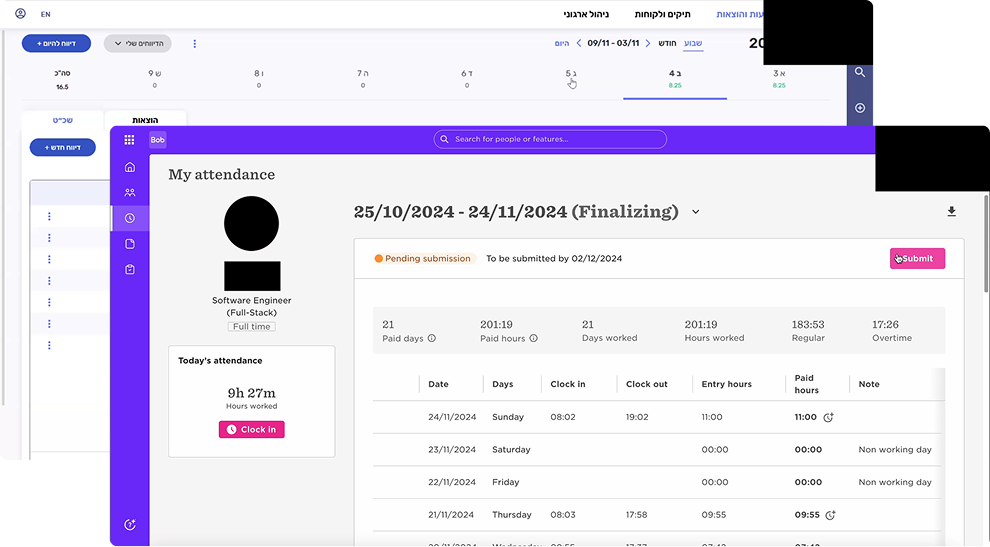Screen dimensions: 990x547
Task: Open the three-dot menu beside 'הדיווחים שלי'
Action: point(194,44)
